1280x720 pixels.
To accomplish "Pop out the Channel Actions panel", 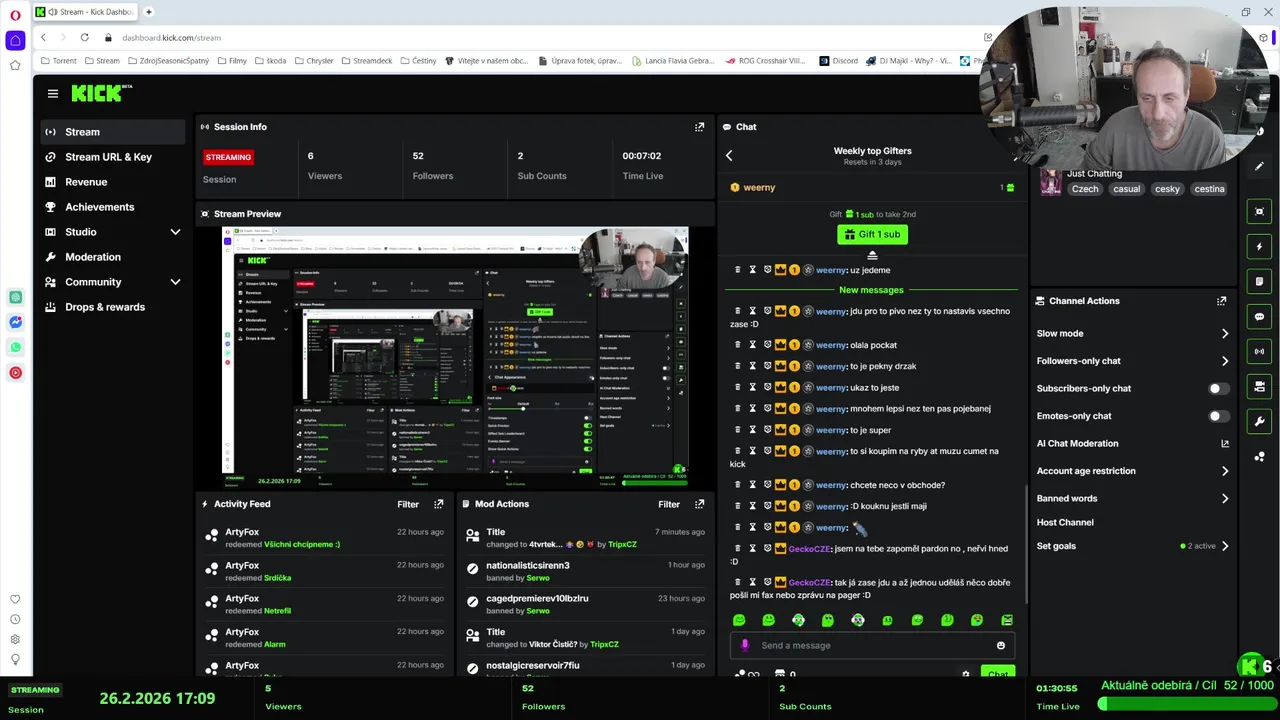I will pyautogui.click(x=1221, y=301).
